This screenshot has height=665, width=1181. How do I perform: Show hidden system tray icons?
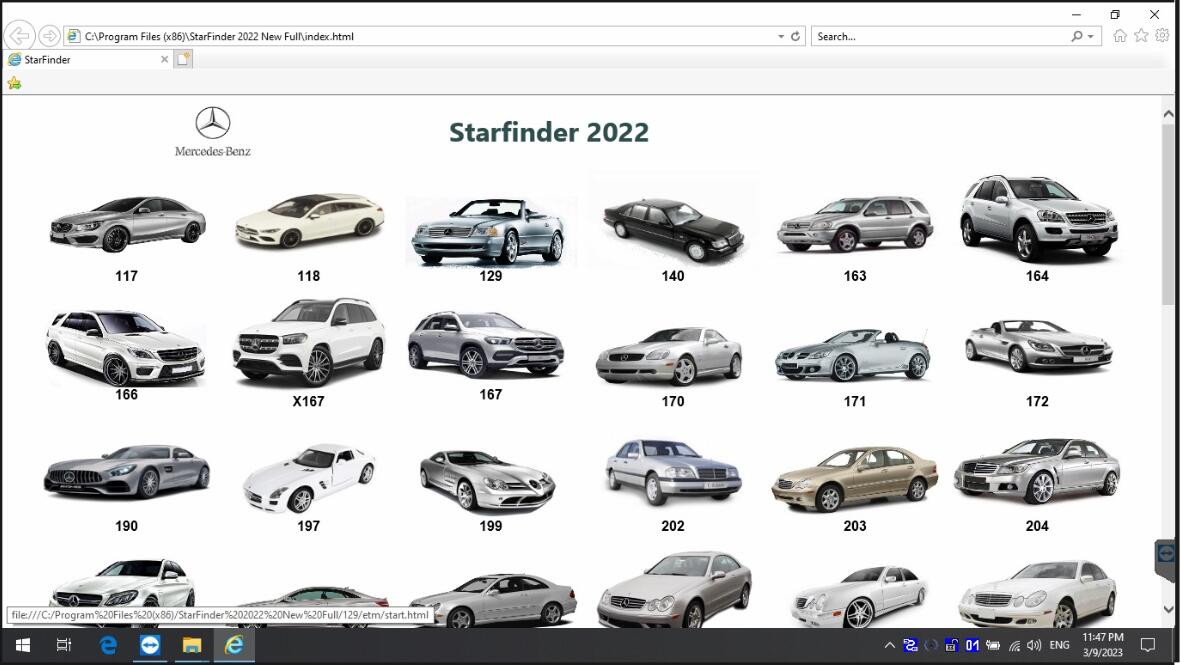click(890, 645)
